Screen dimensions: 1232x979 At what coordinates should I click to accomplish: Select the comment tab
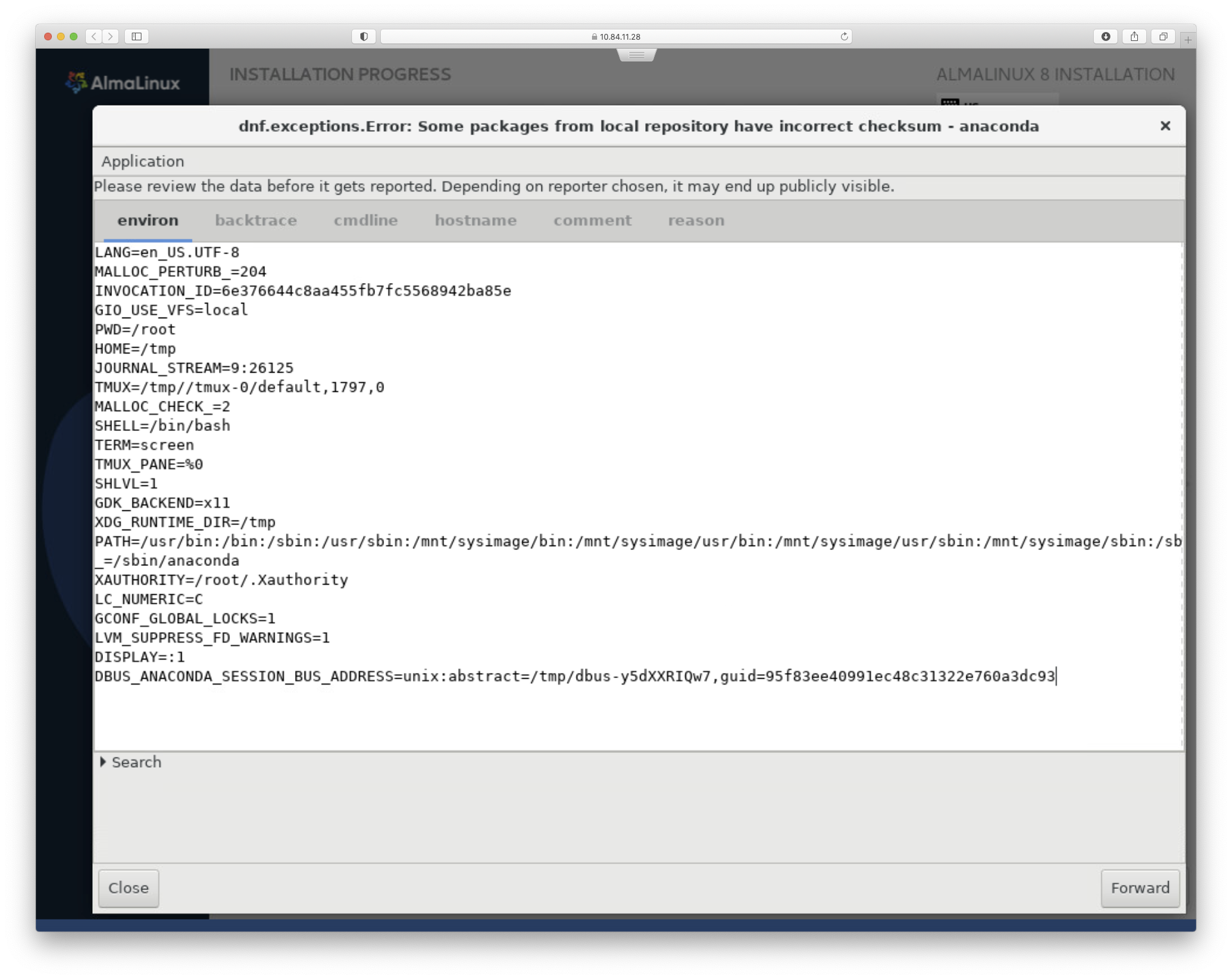(592, 220)
